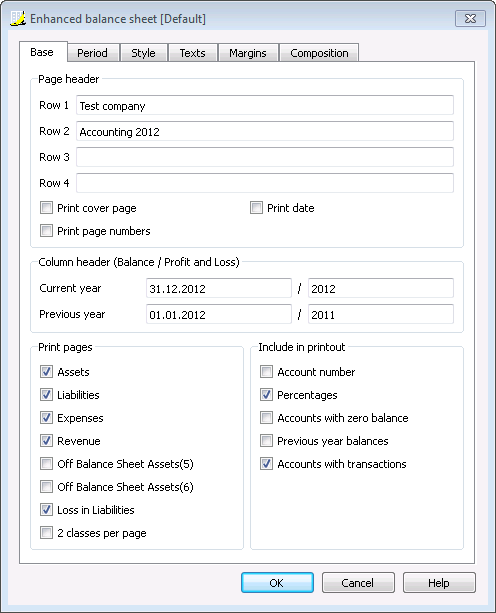Uncheck the Revenue checkbox
496x613 pixels.
pos(46,441)
